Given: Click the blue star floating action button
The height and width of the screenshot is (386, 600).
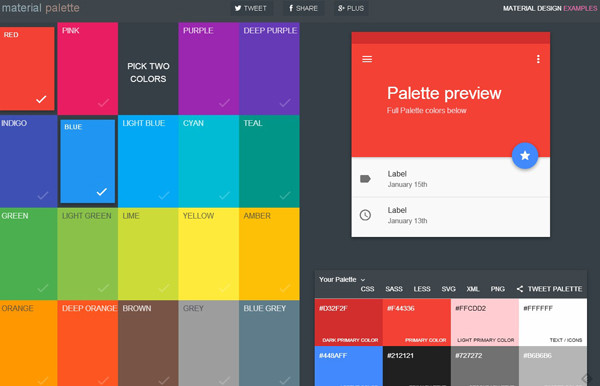Looking at the screenshot, I should point(525,155).
